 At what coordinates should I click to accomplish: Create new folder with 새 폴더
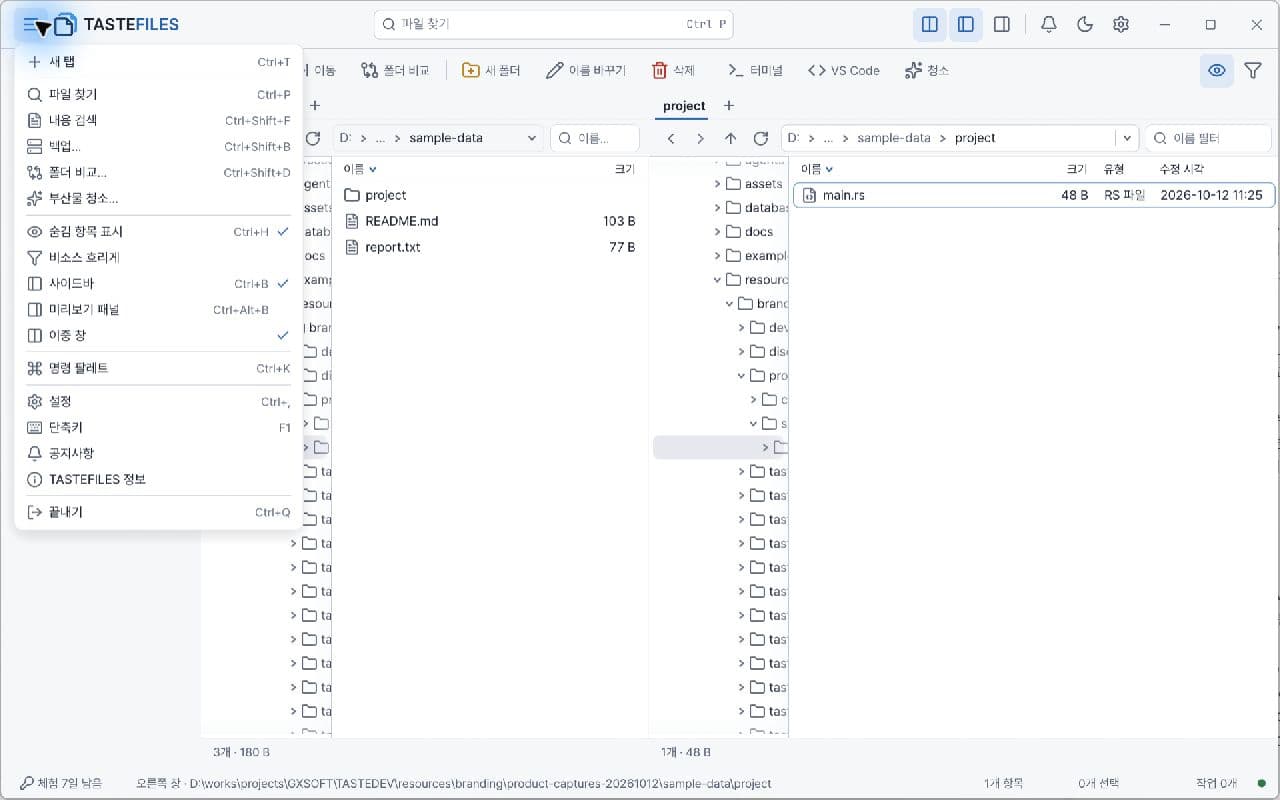[x=491, y=70]
